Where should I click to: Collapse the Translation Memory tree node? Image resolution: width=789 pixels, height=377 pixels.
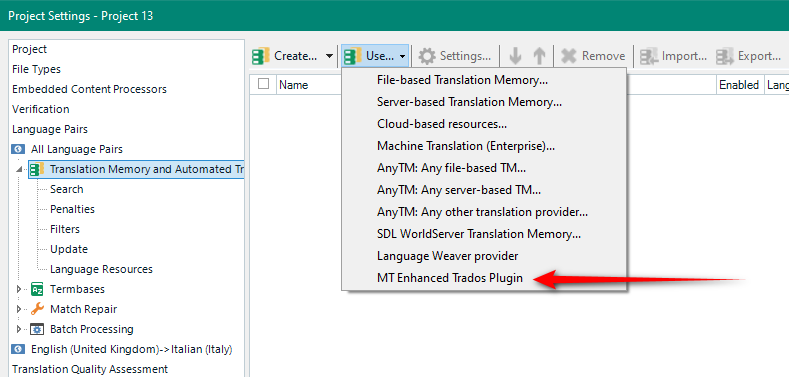(x=19, y=170)
